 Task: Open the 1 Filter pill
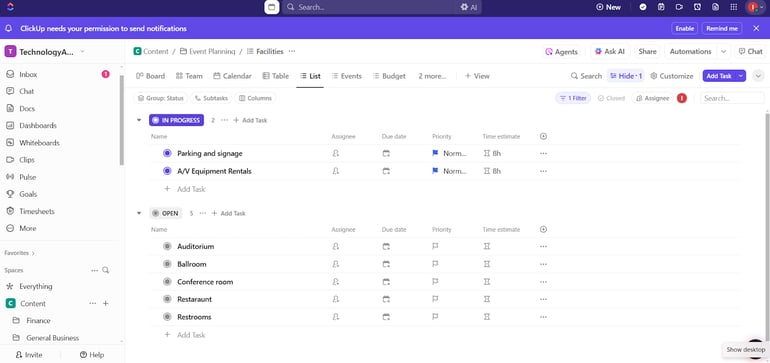point(573,98)
